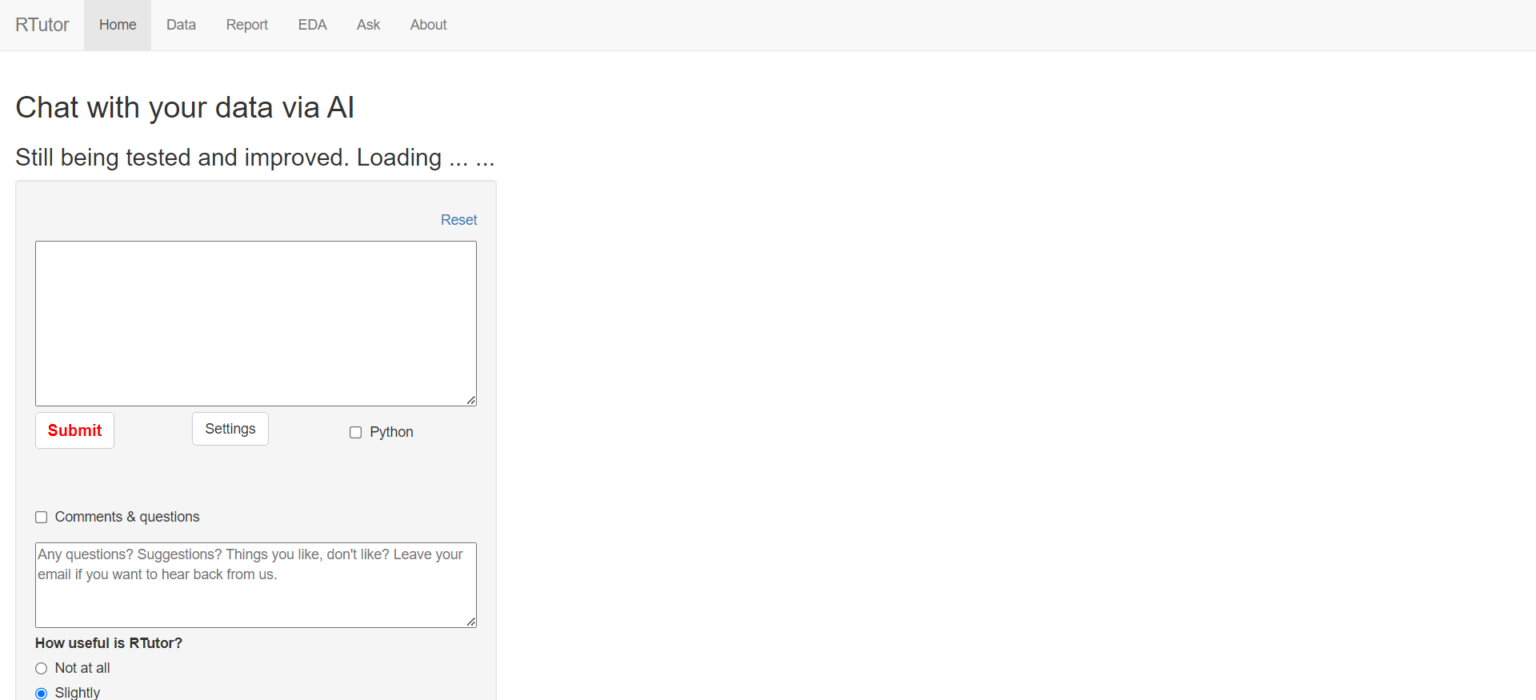Click the RTutor brand logo
This screenshot has width=1536, height=700.
coord(42,24)
